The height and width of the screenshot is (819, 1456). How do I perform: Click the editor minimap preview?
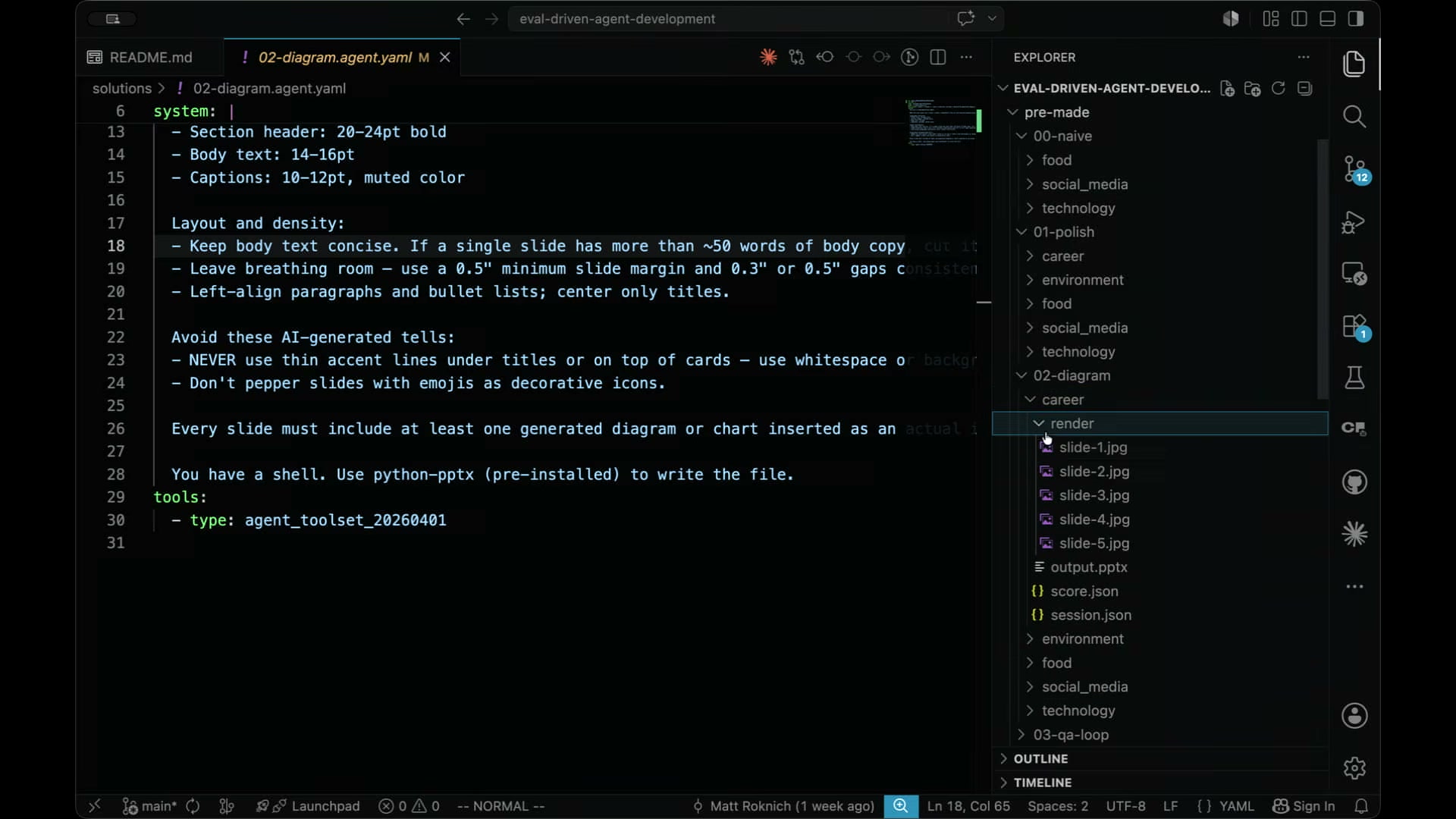941,122
